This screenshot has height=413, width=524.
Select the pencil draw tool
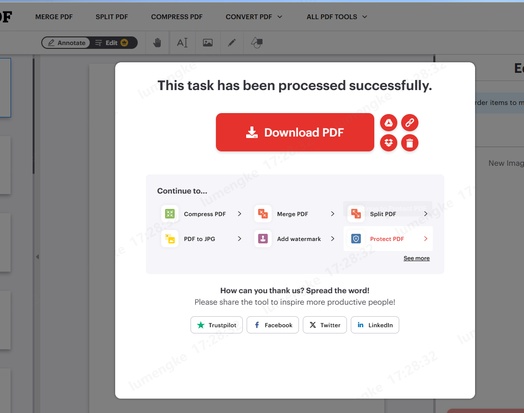pos(232,43)
